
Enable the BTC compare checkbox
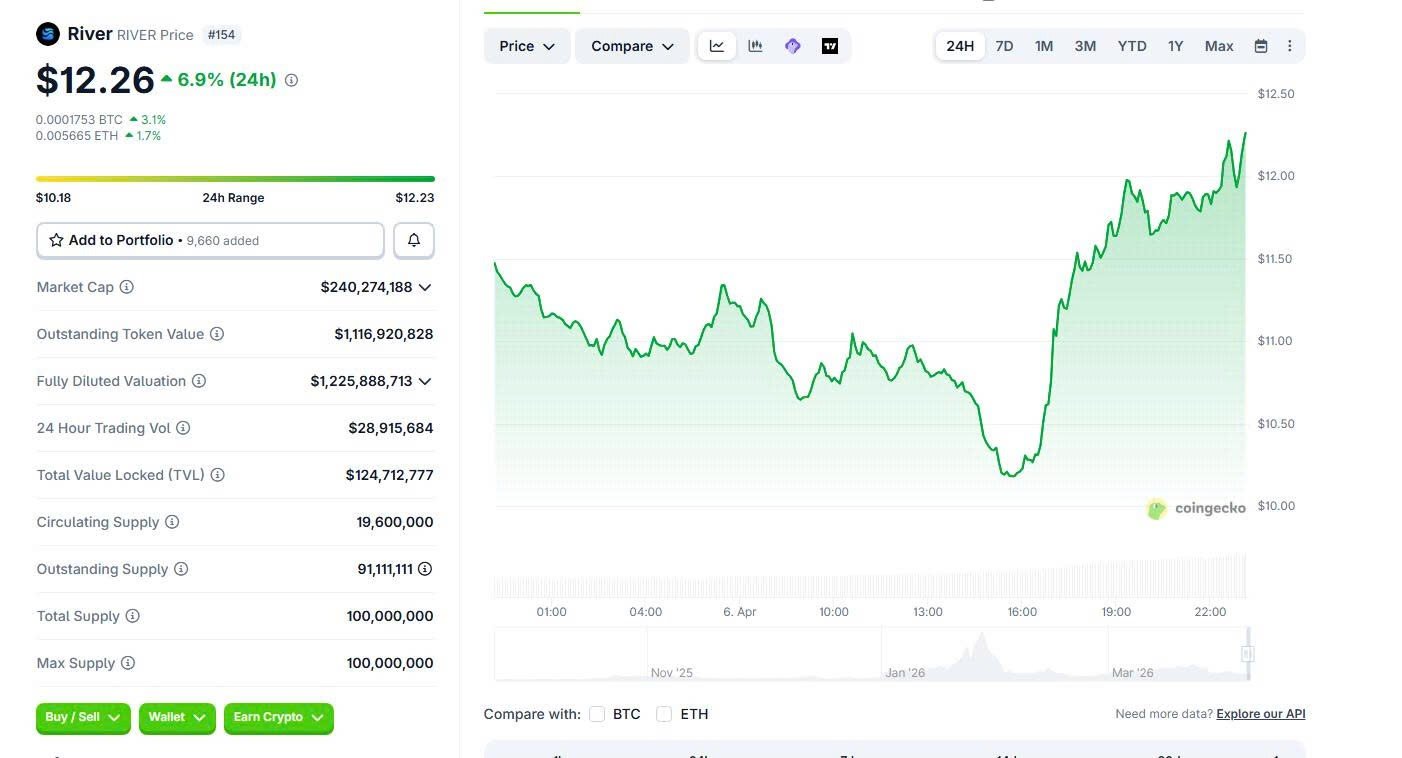tap(597, 714)
